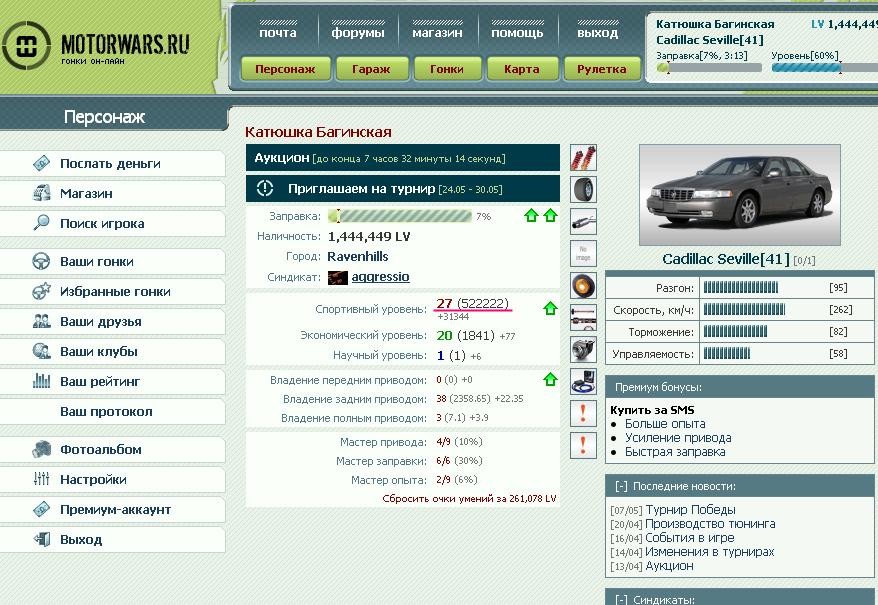Open Ваш протокол in the sidebar

(x=106, y=411)
